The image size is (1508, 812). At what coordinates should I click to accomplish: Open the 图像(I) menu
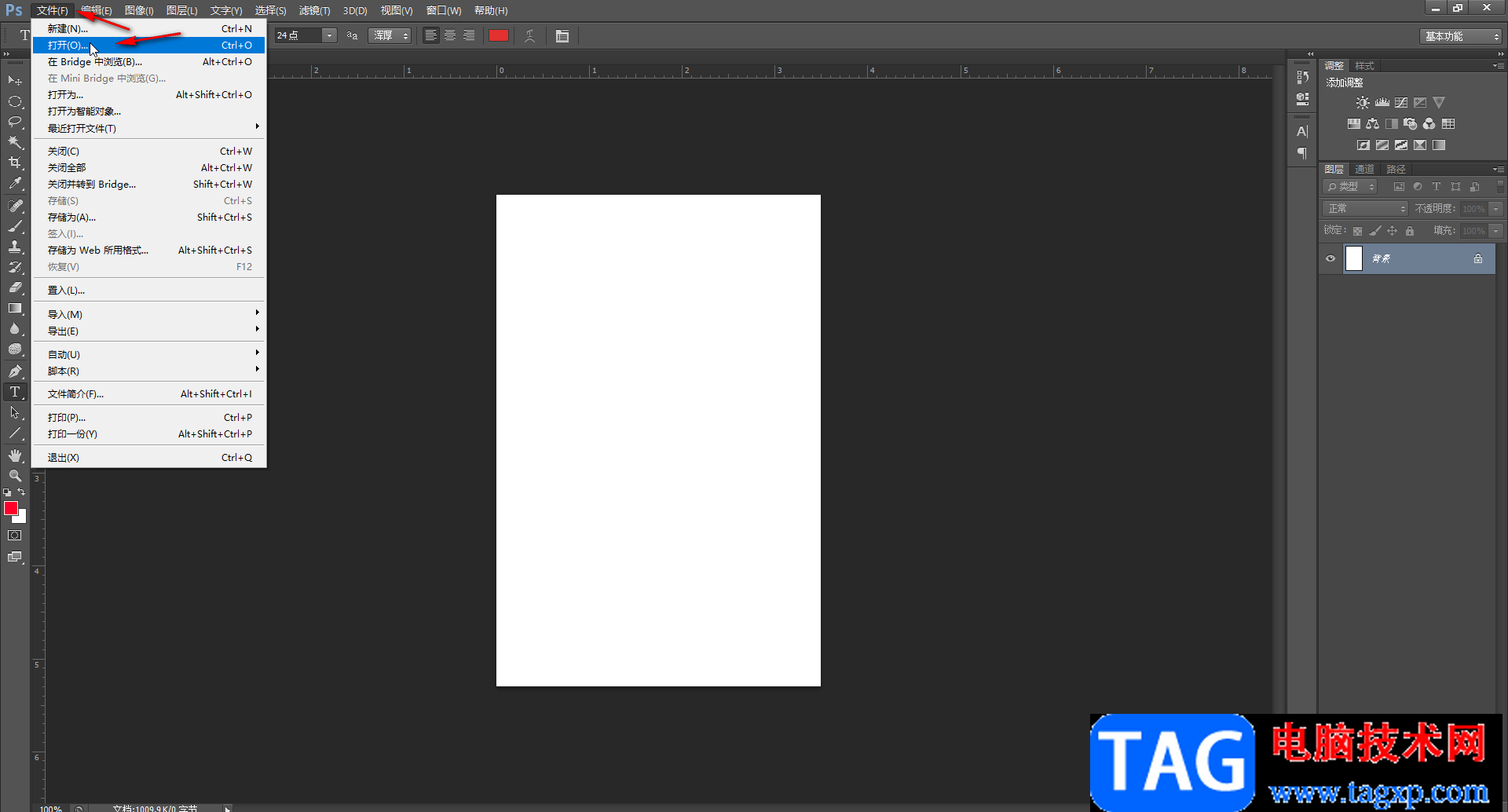pos(139,10)
